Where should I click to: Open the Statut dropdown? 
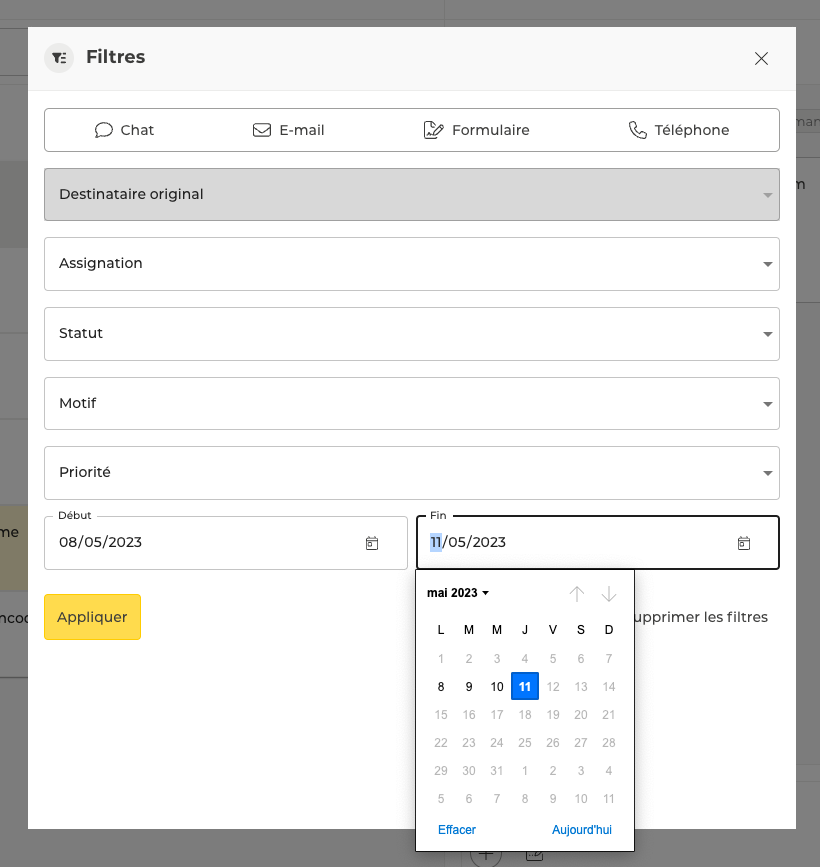point(411,334)
